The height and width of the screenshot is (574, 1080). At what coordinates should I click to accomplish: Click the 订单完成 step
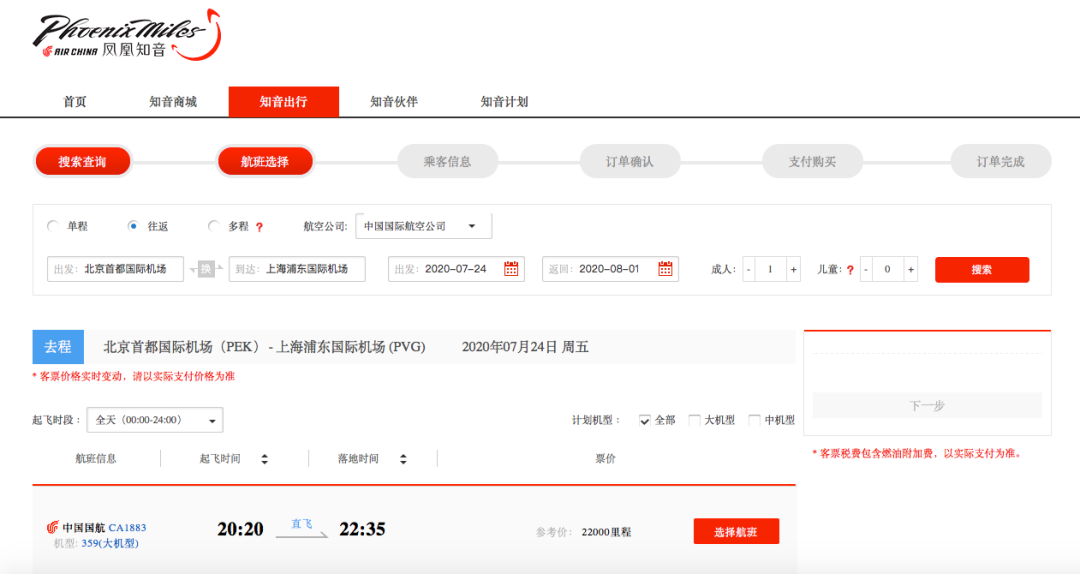[1001, 162]
